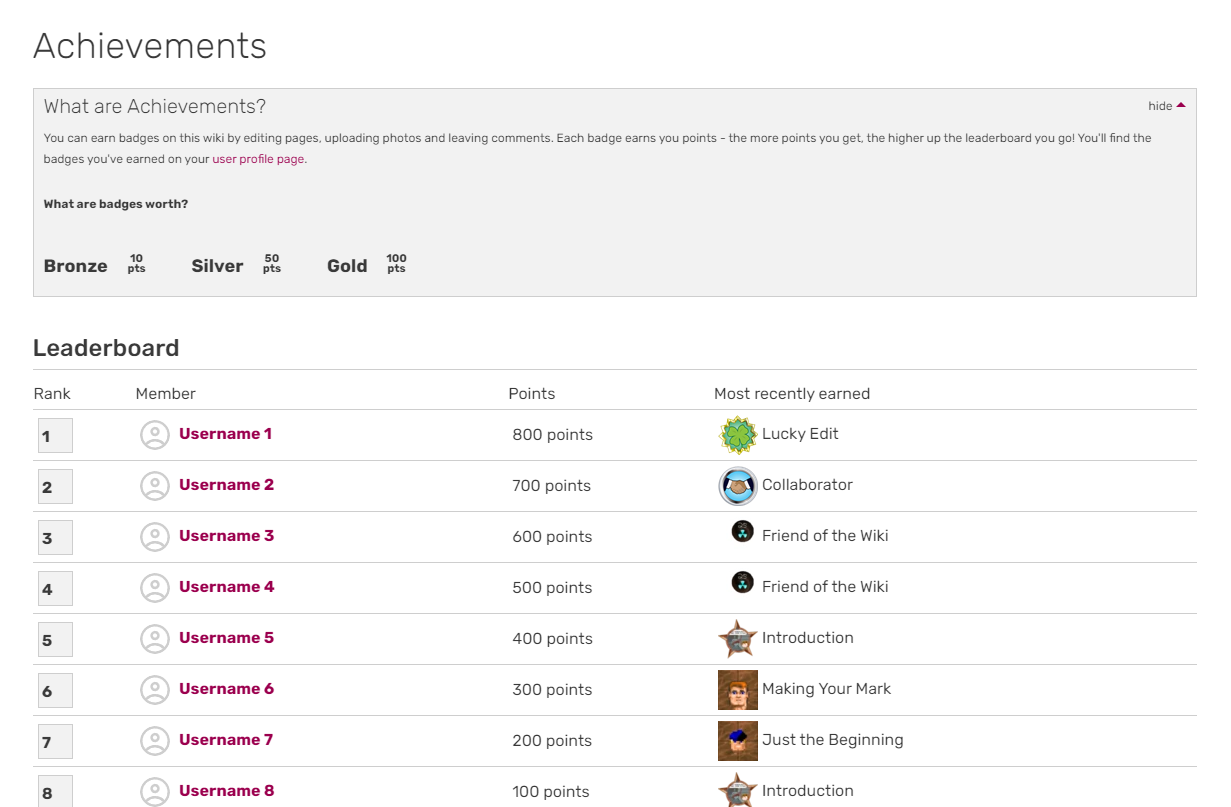Select Username 8's profile link

point(226,791)
